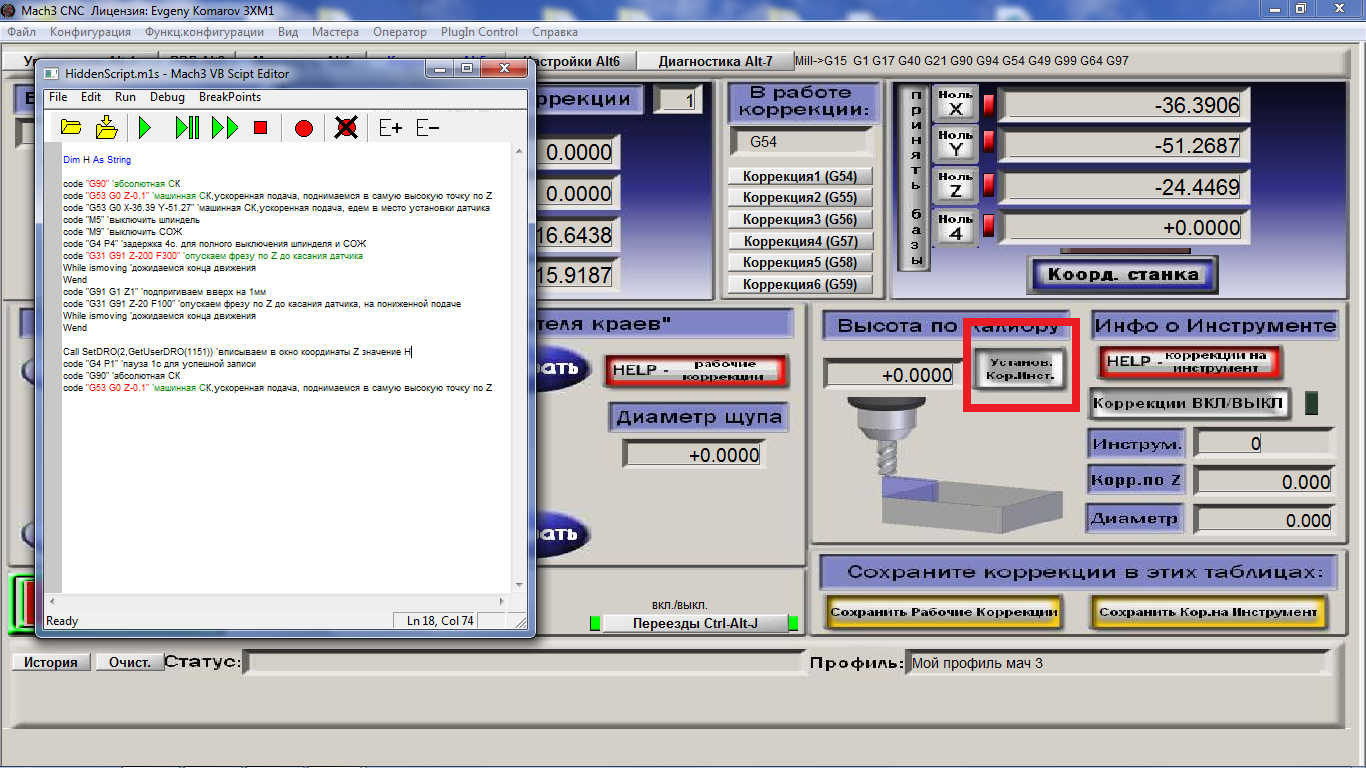Select Коррекция5 (G58) work offset

tap(800, 263)
